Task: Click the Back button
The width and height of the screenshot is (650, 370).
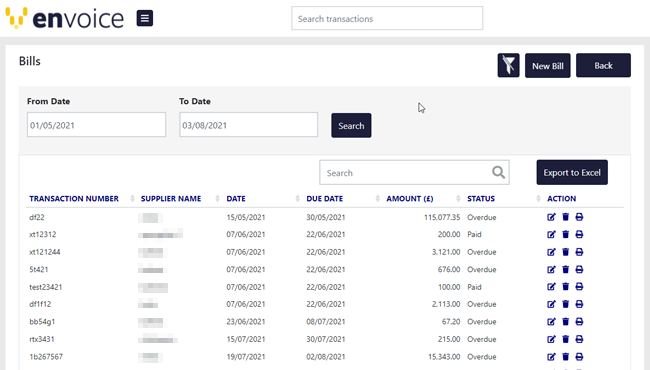Action: [x=603, y=65]
